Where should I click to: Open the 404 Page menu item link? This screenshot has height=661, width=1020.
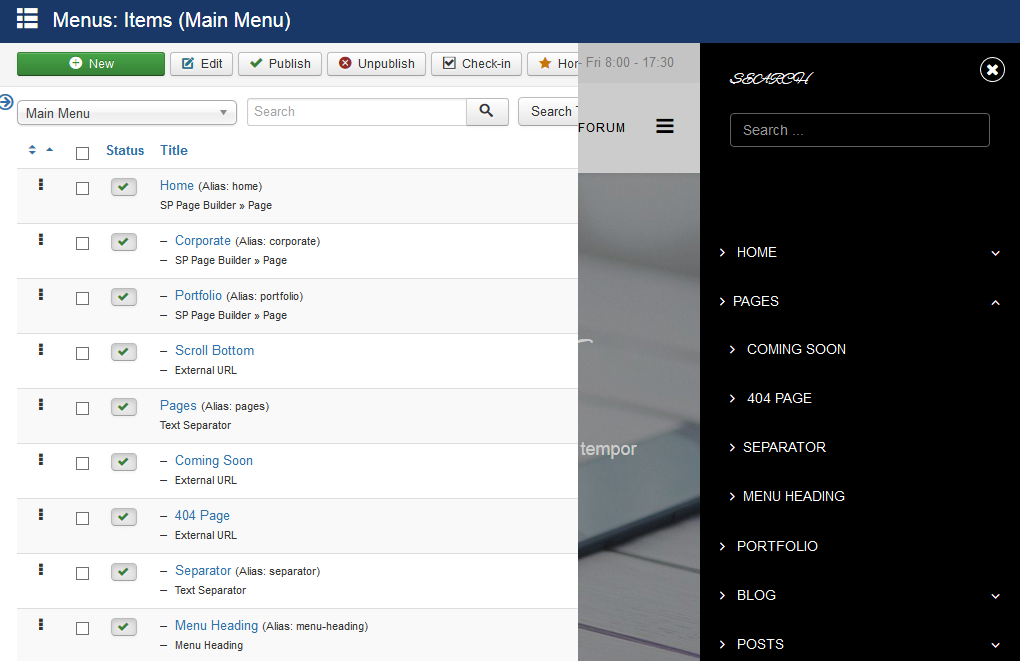[x=202, y=515]
